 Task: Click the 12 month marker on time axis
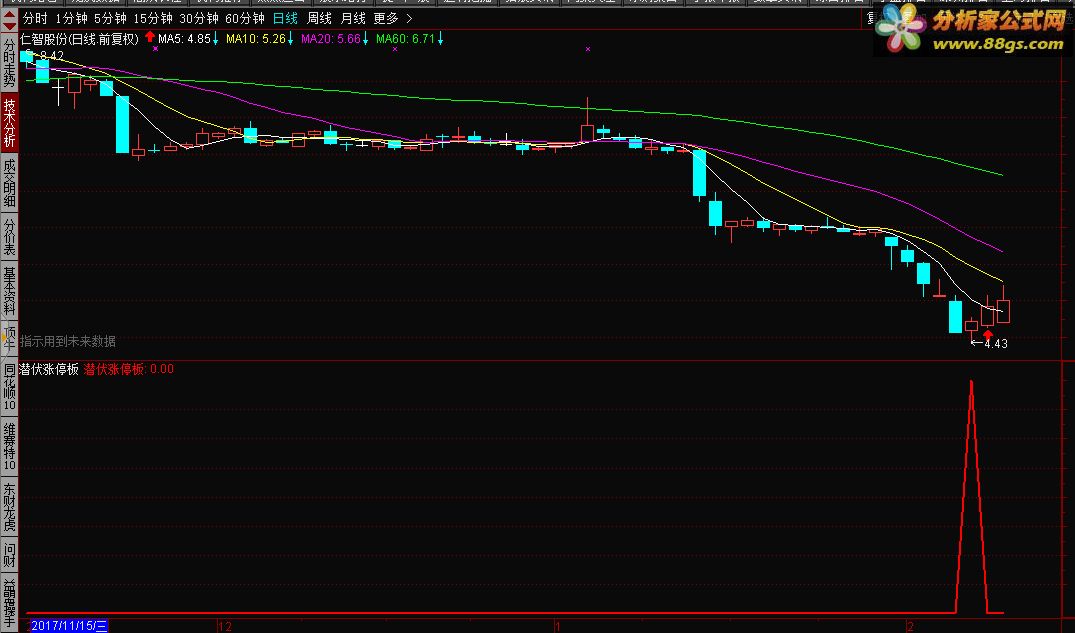[x=225, y=626]
